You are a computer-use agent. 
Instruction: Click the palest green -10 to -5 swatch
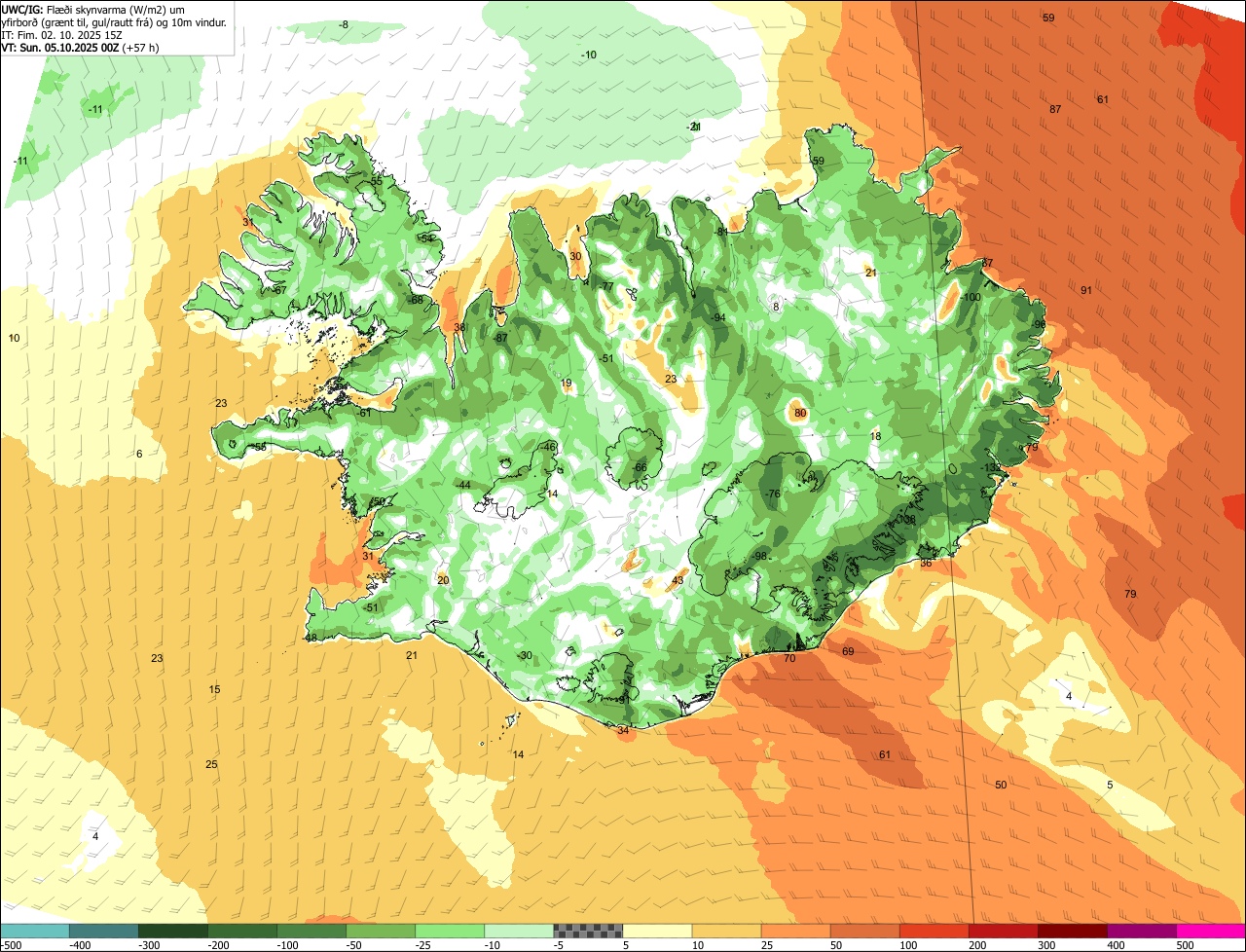(x=518, y=931)
